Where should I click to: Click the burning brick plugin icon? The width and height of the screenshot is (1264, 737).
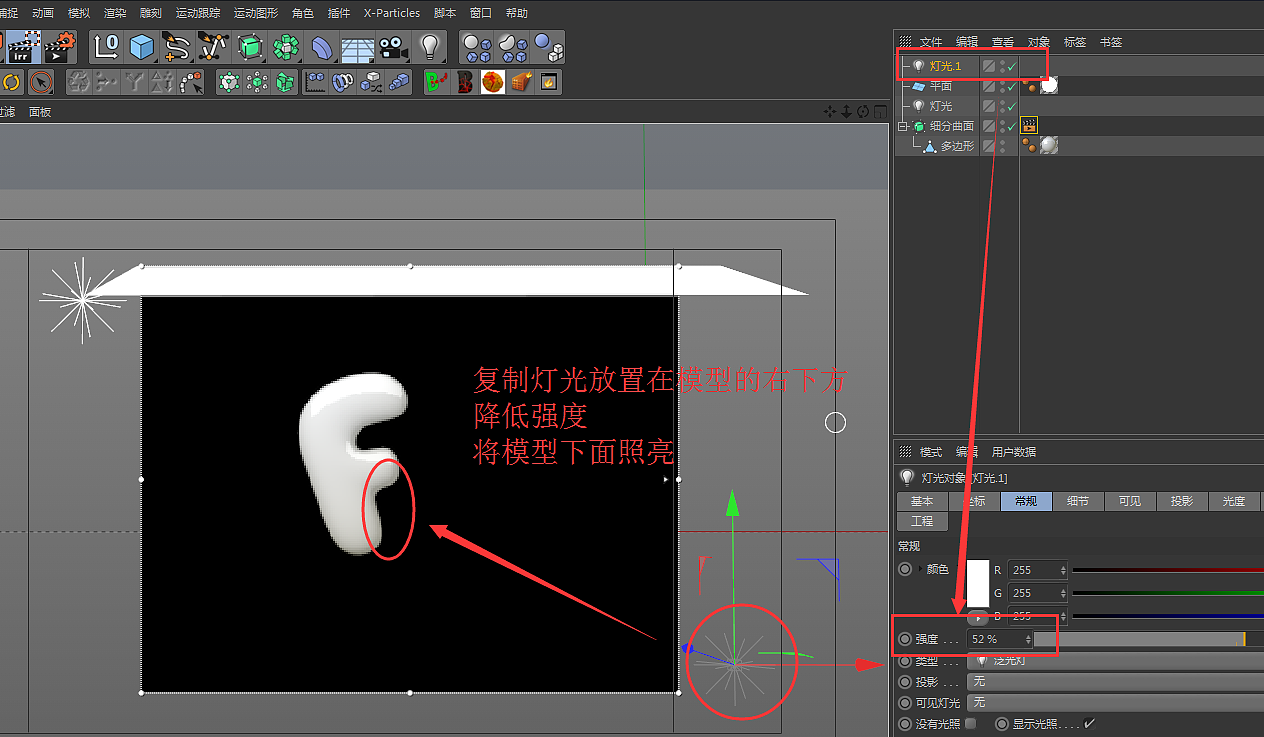pyautogui.click(x=520, y=82)
